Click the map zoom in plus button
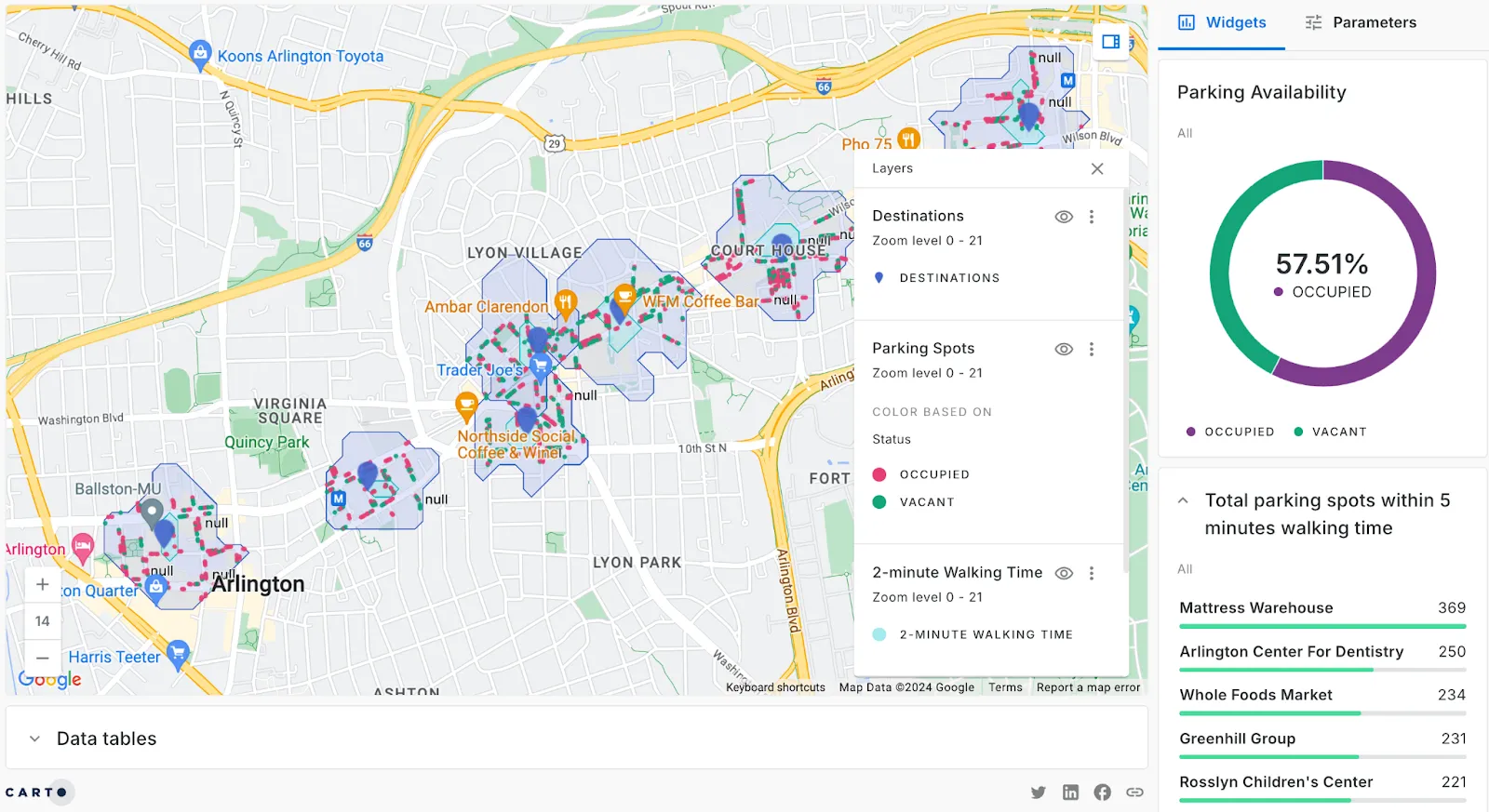The image size is (1489, 812). point(42,585)
